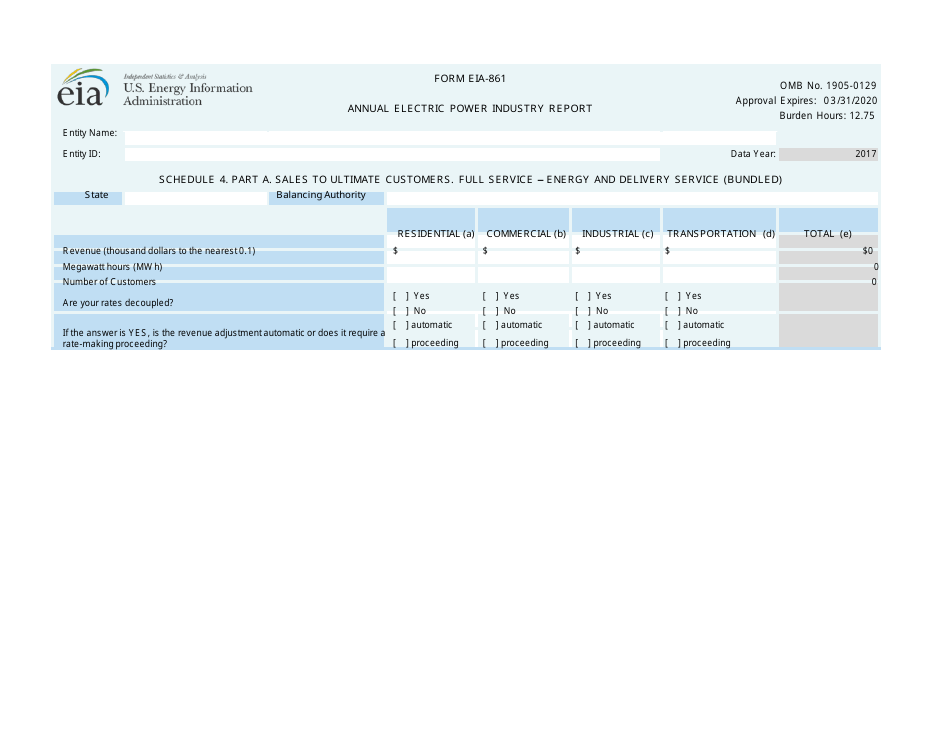Check No for Transportation rates decoupled
950x734 pixels.
[673, 311]
